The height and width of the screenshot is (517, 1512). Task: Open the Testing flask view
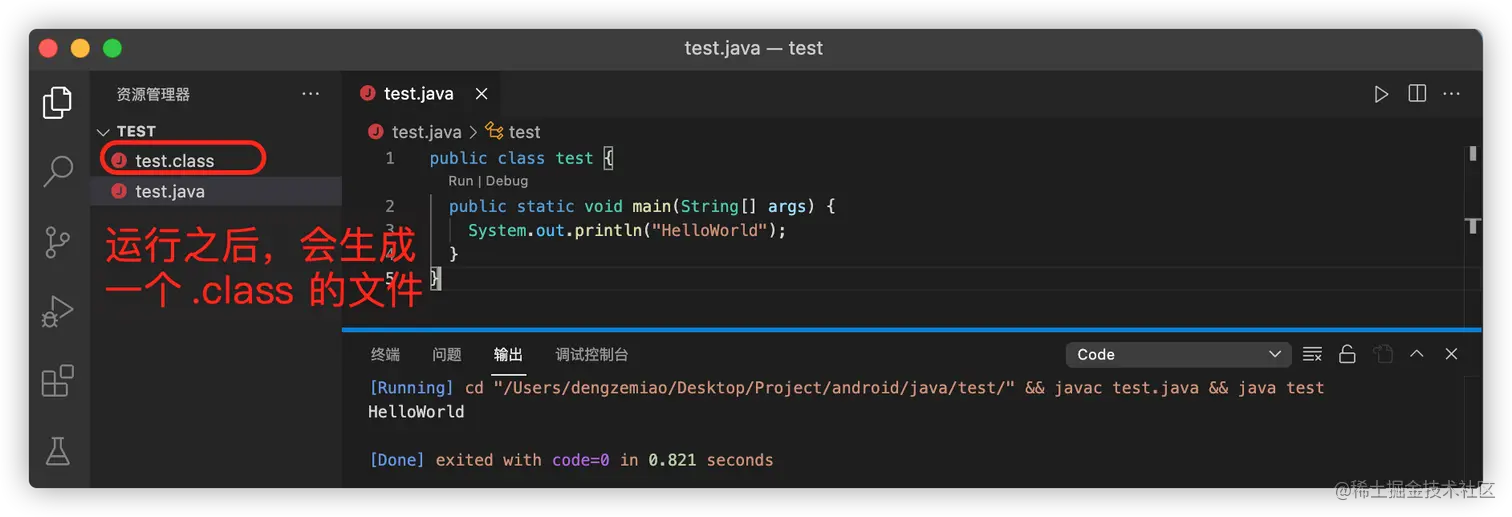(58, 451)
